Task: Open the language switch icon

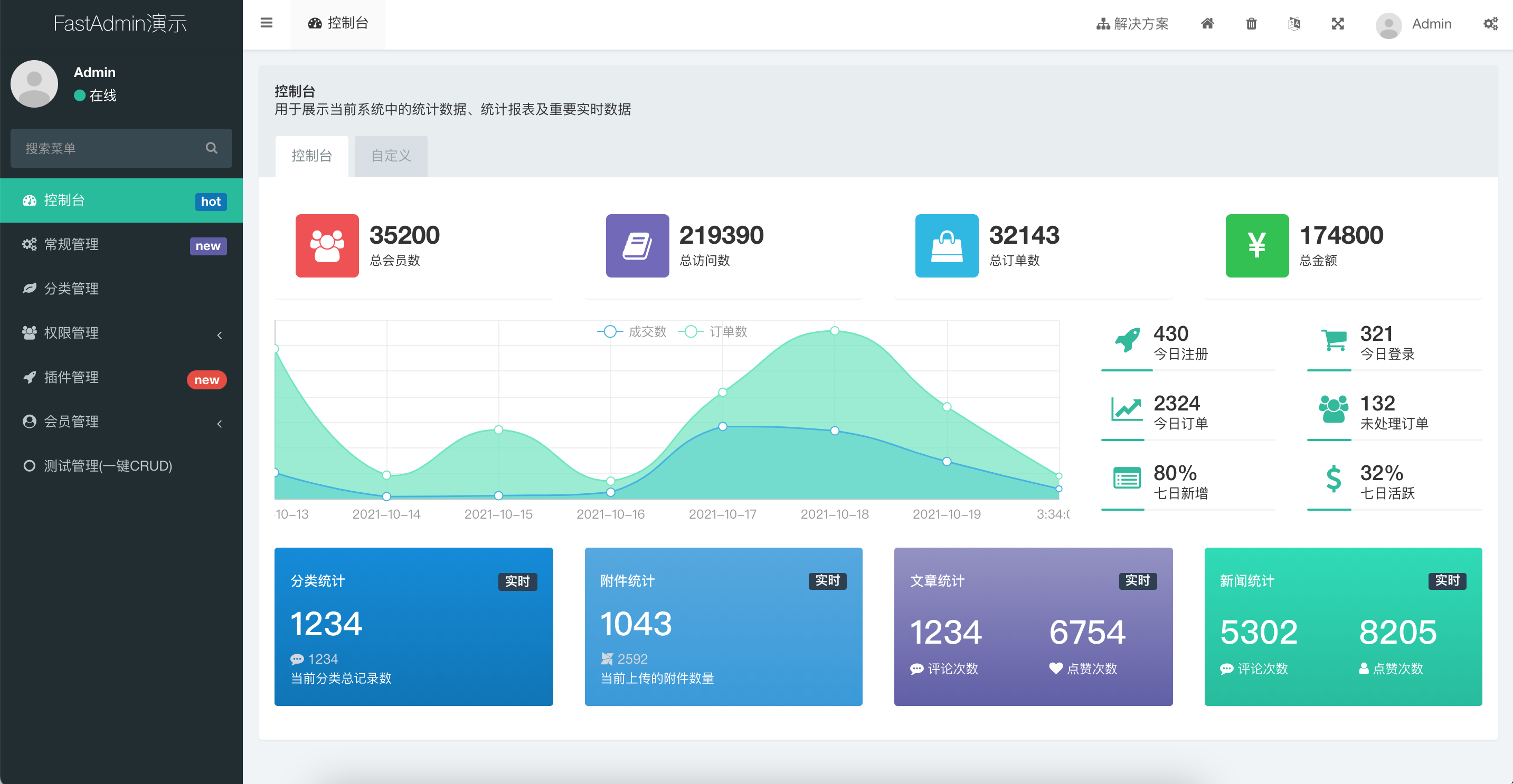Action: tap(1294, 23)
